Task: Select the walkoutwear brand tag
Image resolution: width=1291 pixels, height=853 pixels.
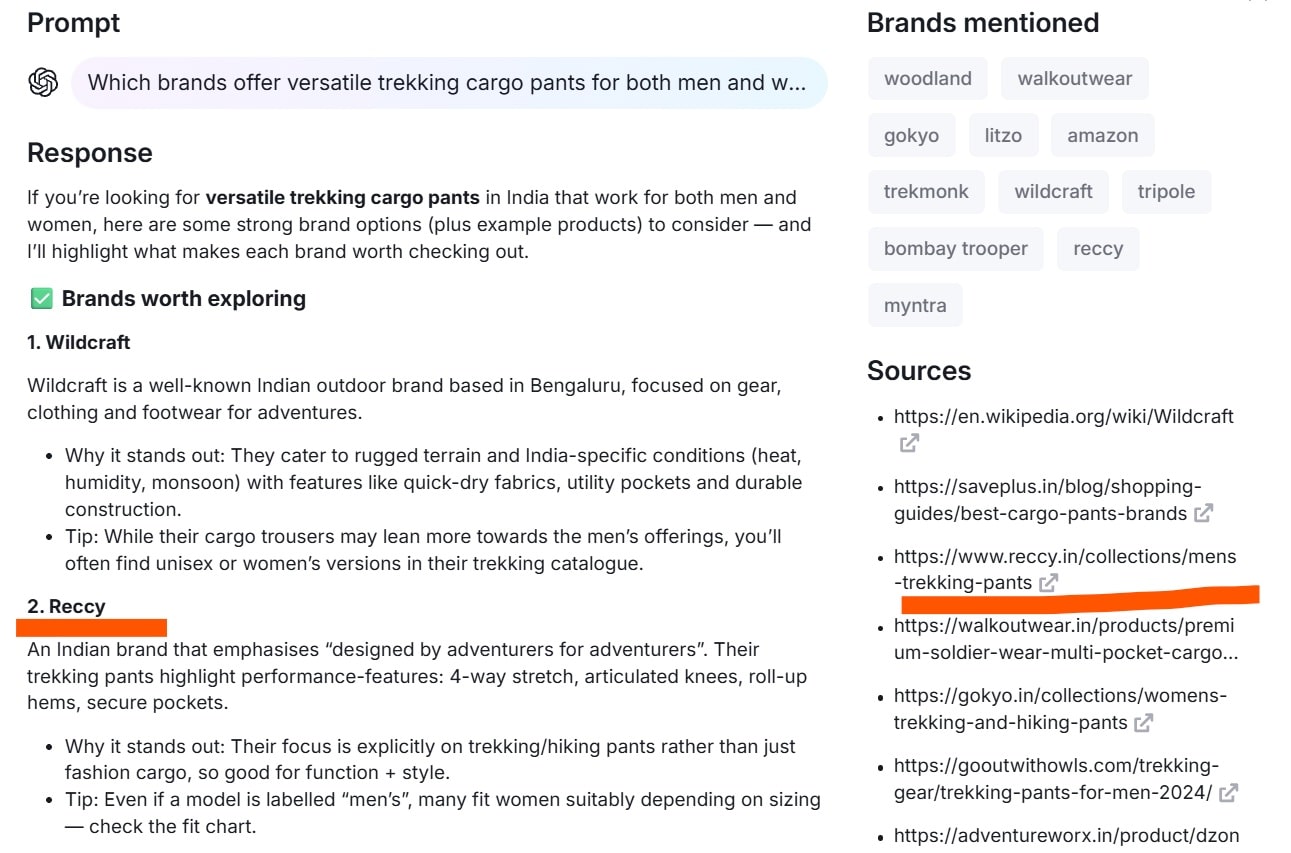Action: [x=1074, y=78]
